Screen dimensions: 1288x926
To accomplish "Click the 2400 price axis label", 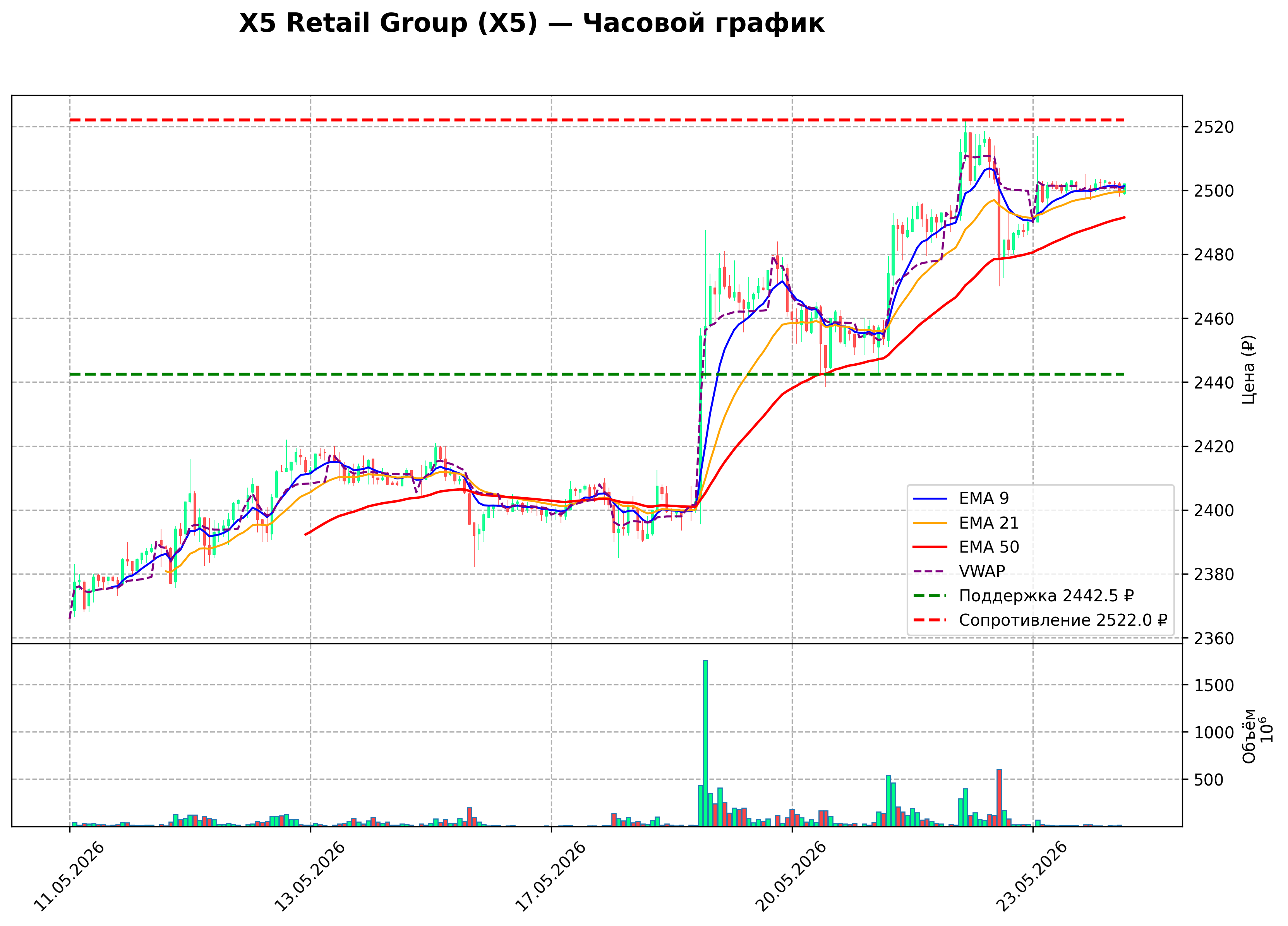I will point(1214,510).
